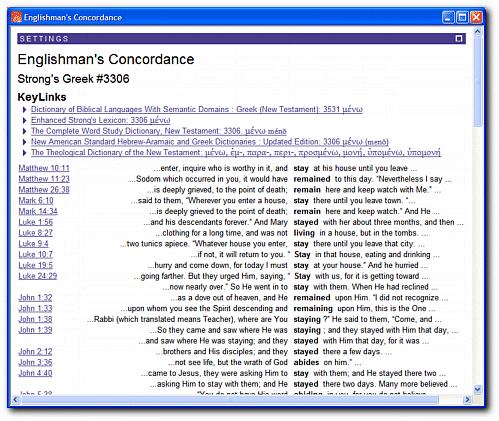
Task: Select bold word 'living' in Luke 8:27 row
Action: tap(304, 233)
